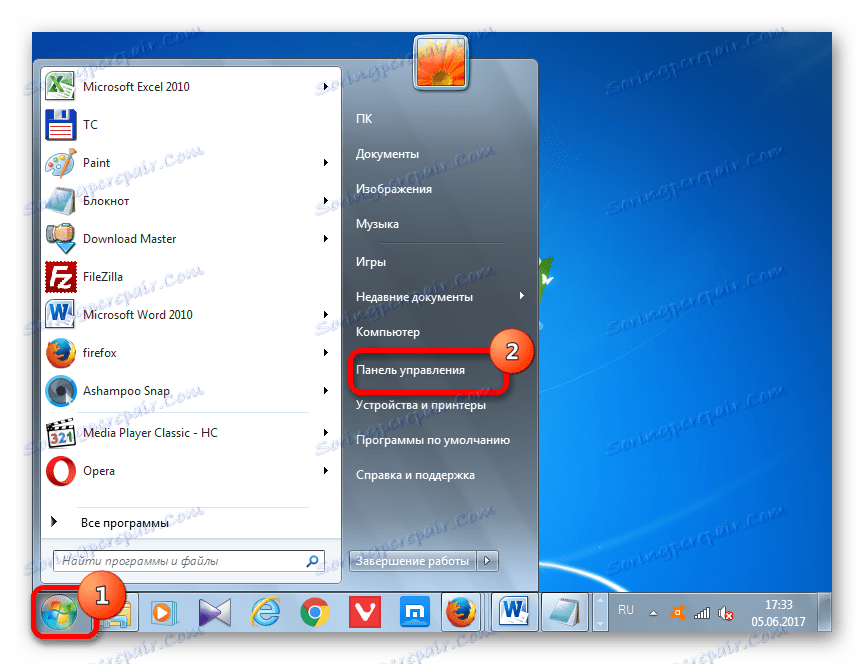
Task: Open Download Master icon
Action: tap(60, 239)
